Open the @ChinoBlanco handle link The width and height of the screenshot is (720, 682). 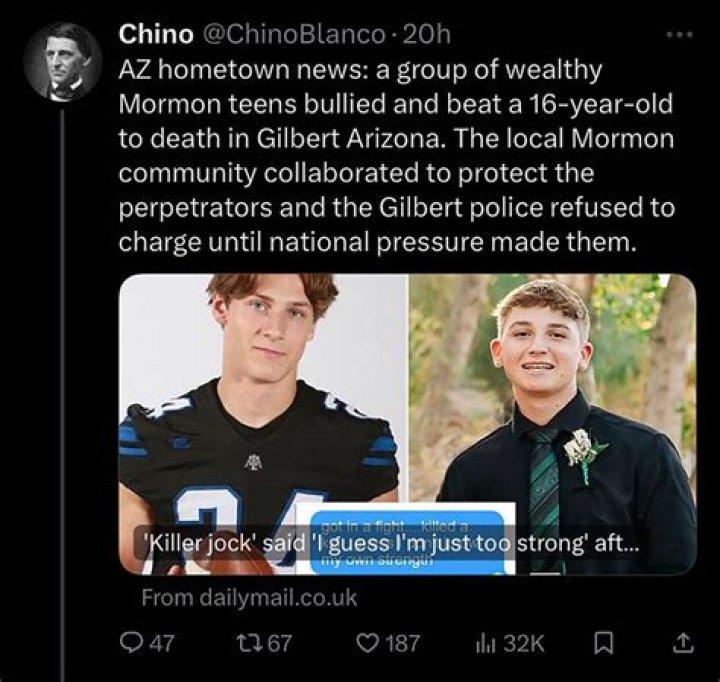point(293,34)
